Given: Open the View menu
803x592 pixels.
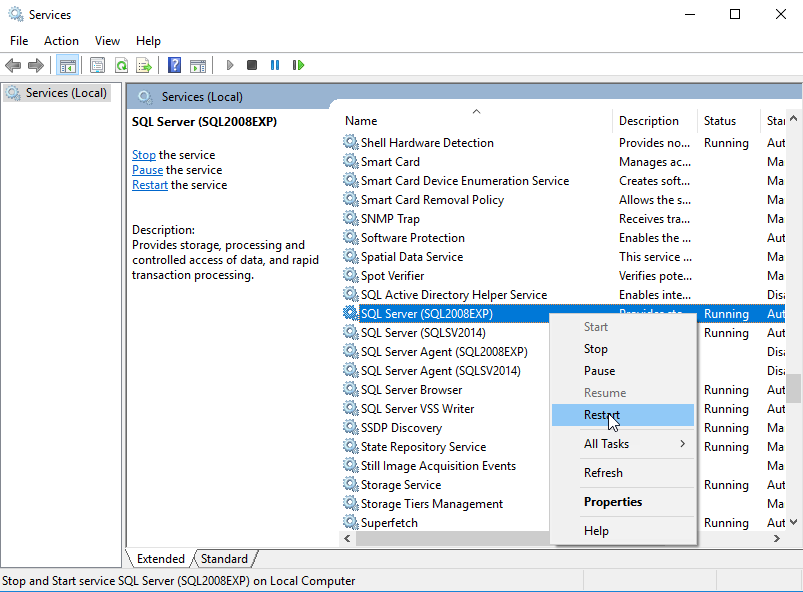Looking at the screenshot, I should [107, 41].
